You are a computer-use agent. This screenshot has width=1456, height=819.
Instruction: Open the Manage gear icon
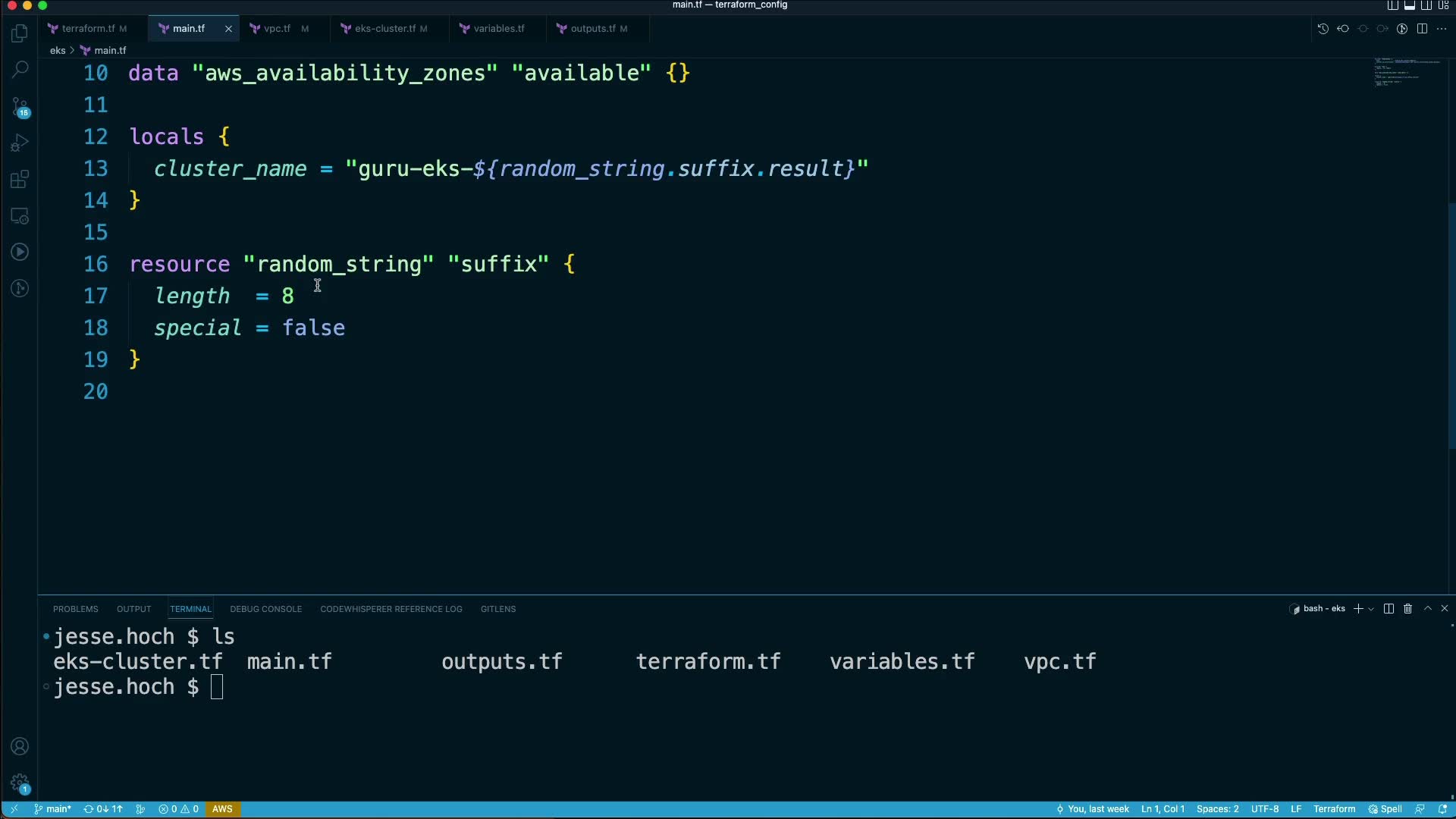point(20,783)
